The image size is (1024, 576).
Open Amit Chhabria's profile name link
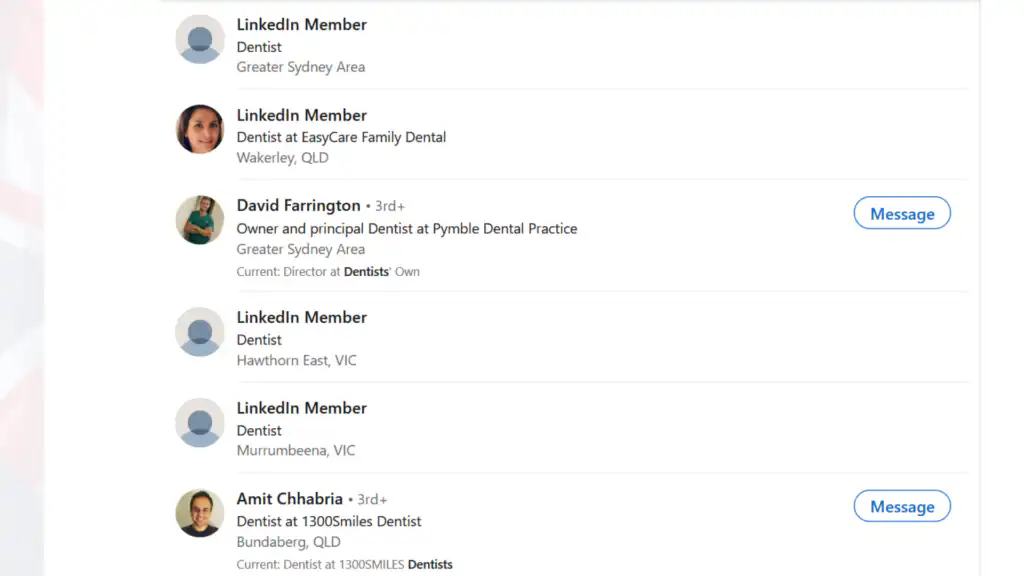click(x=289, y=498)
